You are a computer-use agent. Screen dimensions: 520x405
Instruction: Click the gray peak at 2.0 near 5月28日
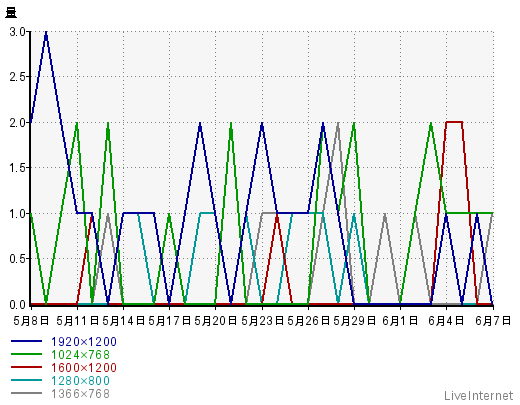tap(338, 124)
